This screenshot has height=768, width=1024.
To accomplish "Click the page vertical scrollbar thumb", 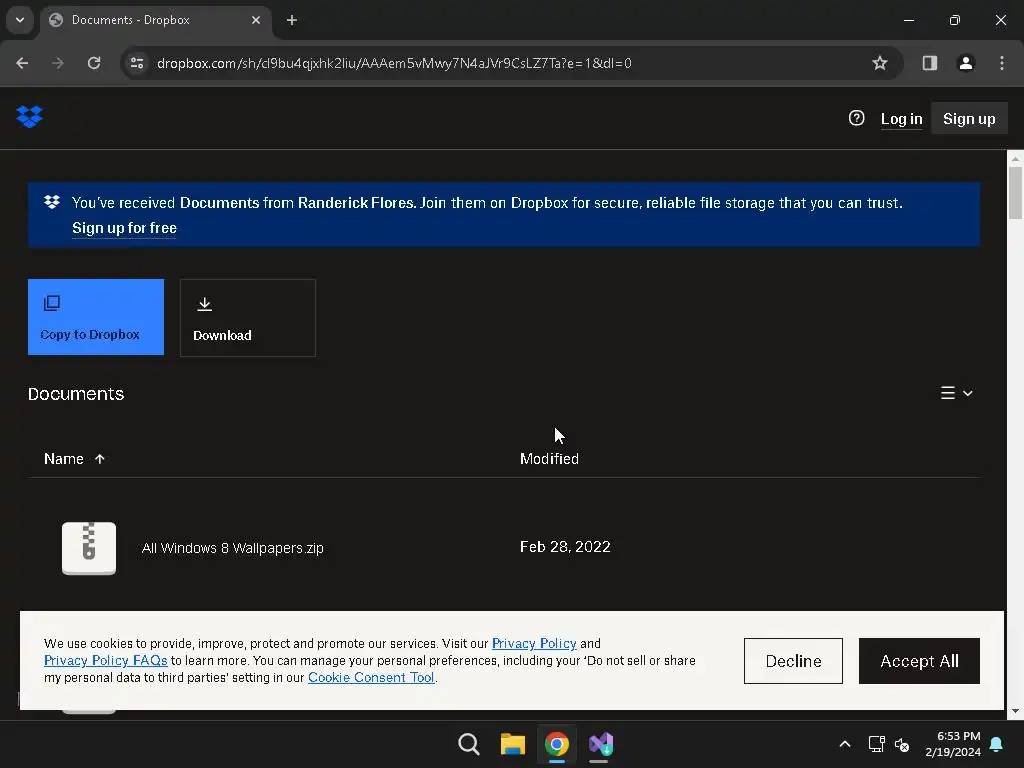I will tap(1015, 193).
